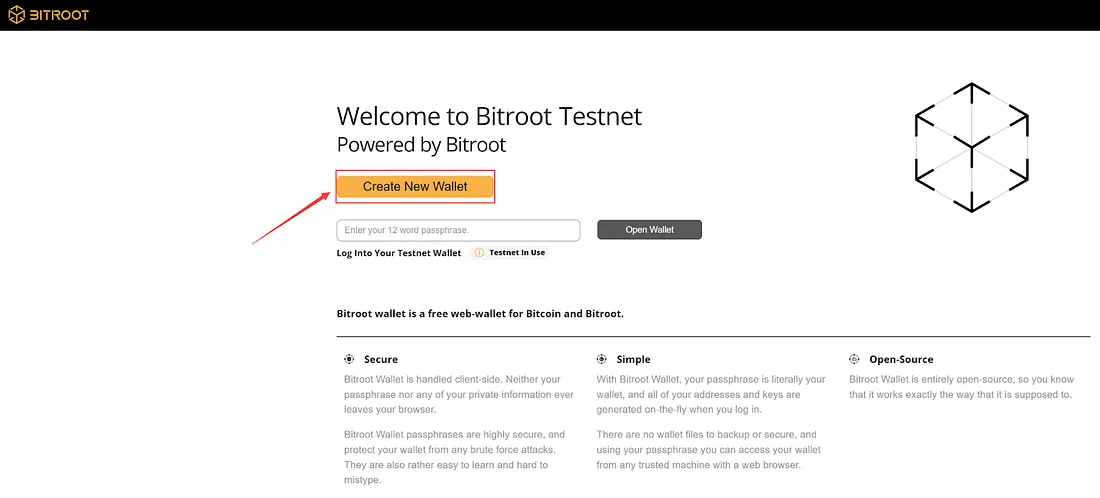The image size is (1100, 498).
Task: Click the Open-Source heading
Action: [x=901, y=359]
